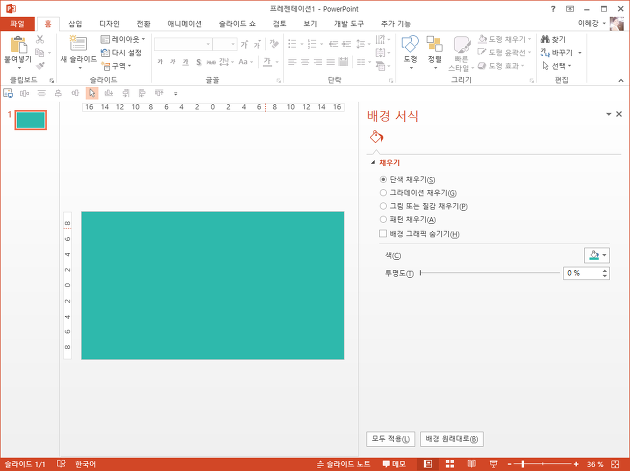Select Pattern fill (패턴 채우기) radio
The image size is (630, 471).
(x=383, y=219)
